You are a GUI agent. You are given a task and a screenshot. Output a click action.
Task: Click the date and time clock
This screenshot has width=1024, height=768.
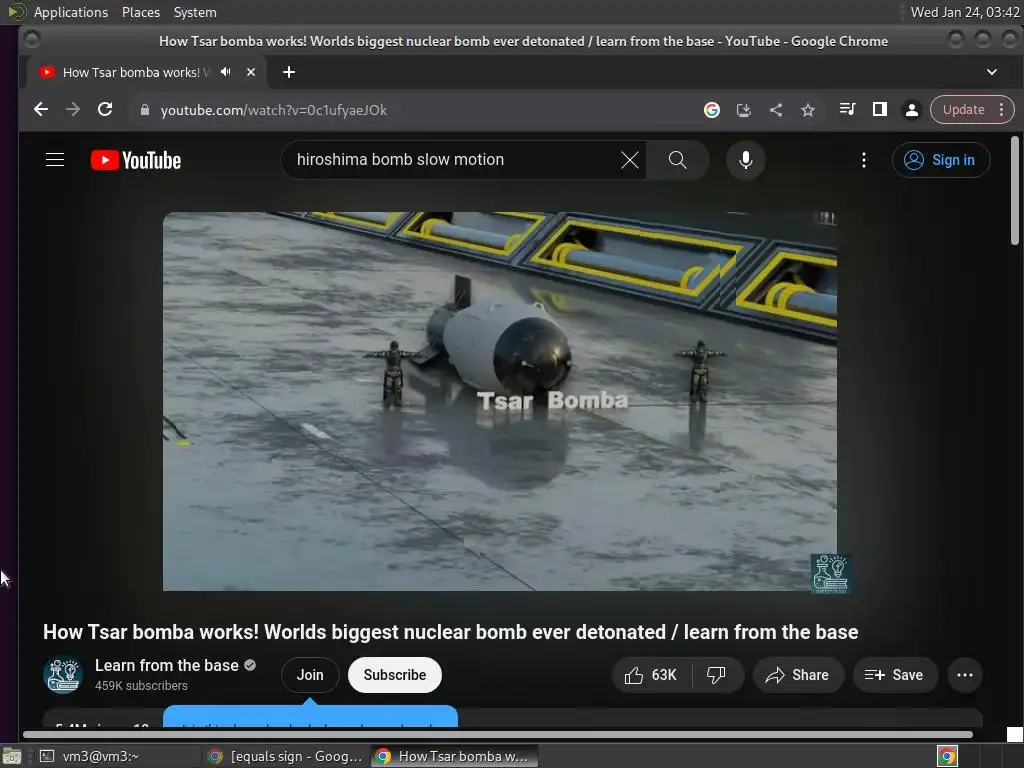tap(965, 12)
